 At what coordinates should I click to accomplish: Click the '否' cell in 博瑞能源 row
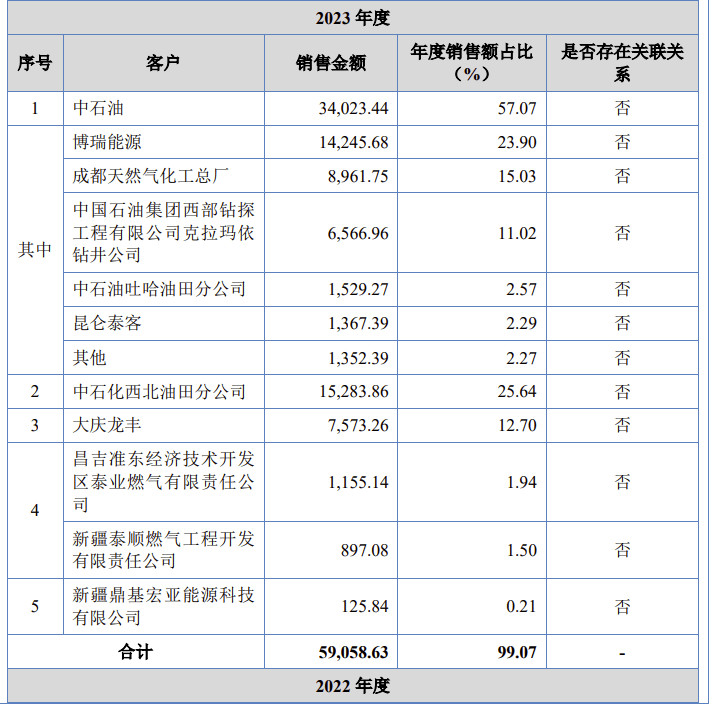(623, 142)
